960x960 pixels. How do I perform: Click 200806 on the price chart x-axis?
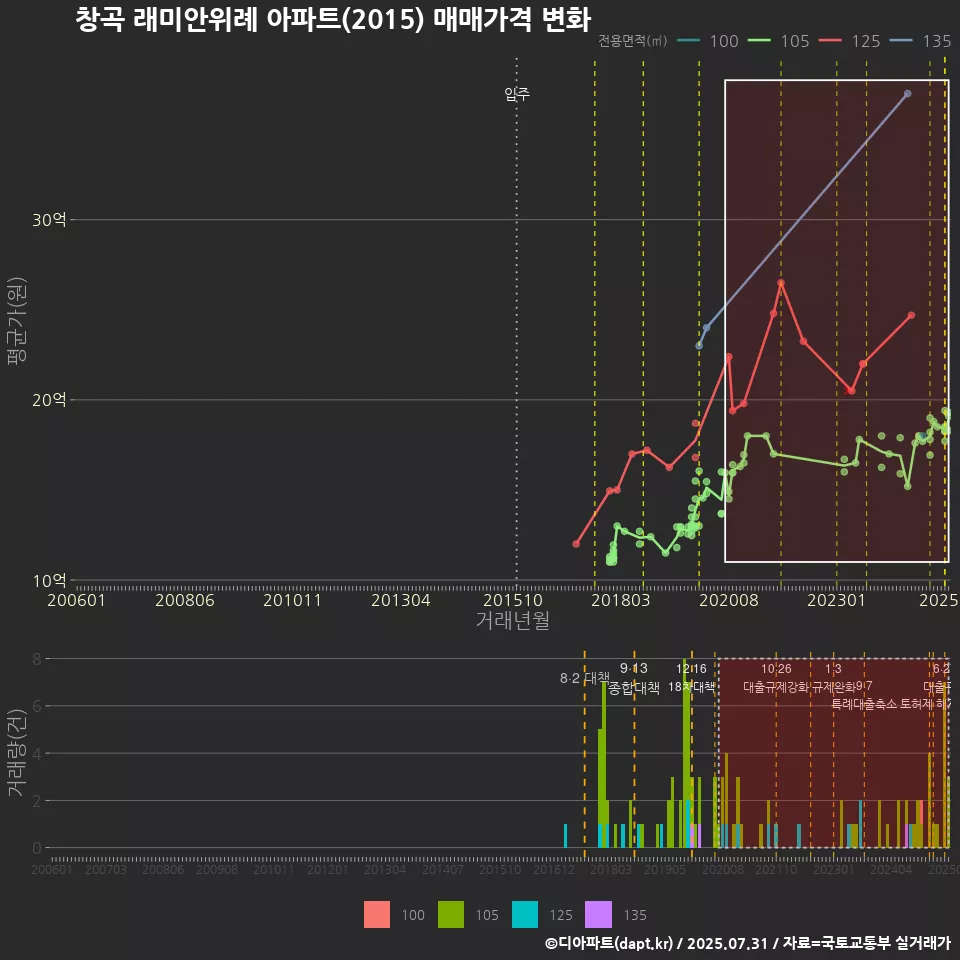tap(185, 600)
